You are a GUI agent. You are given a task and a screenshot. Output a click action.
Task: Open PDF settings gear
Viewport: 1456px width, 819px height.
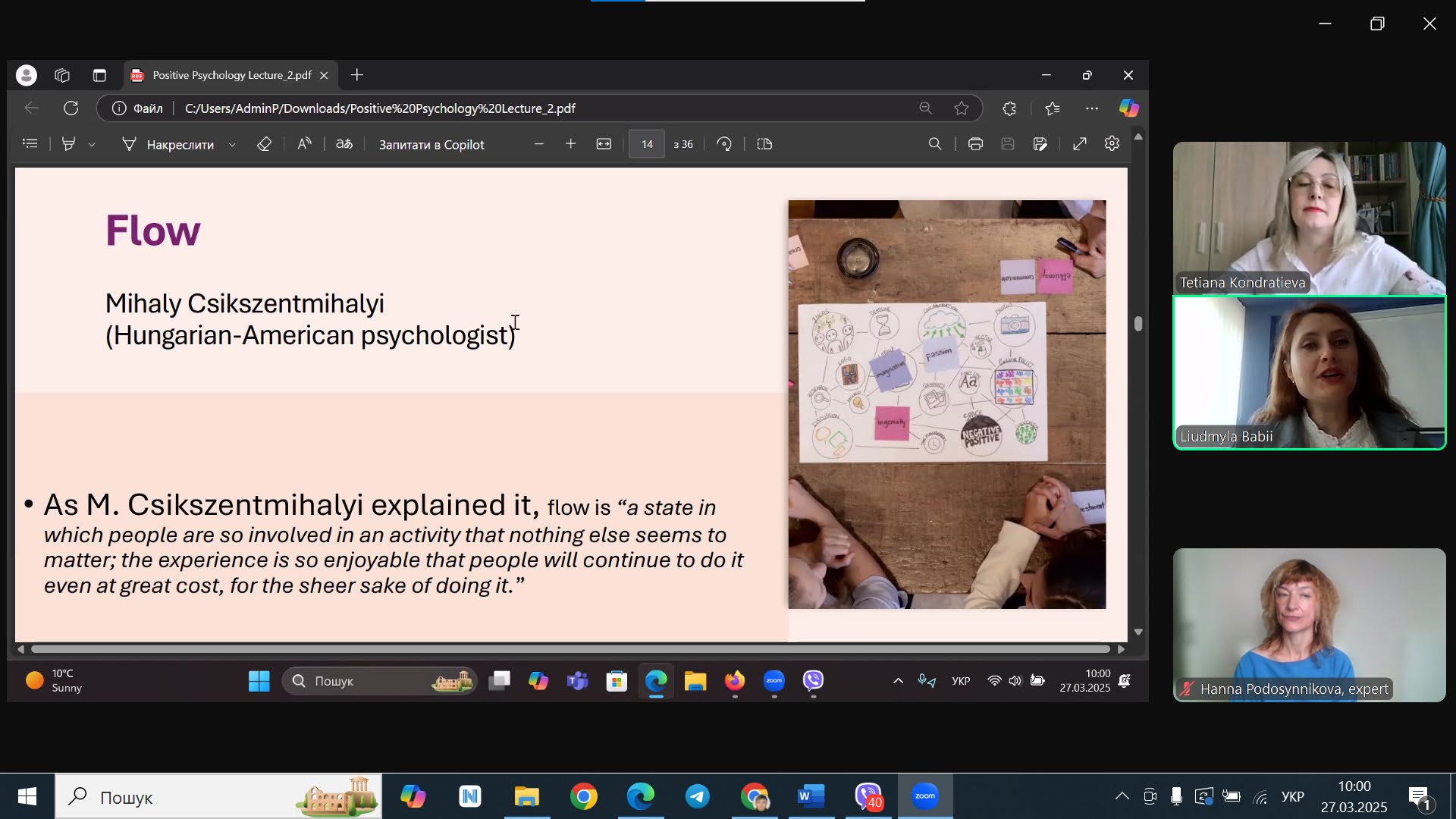(1112, 144)
